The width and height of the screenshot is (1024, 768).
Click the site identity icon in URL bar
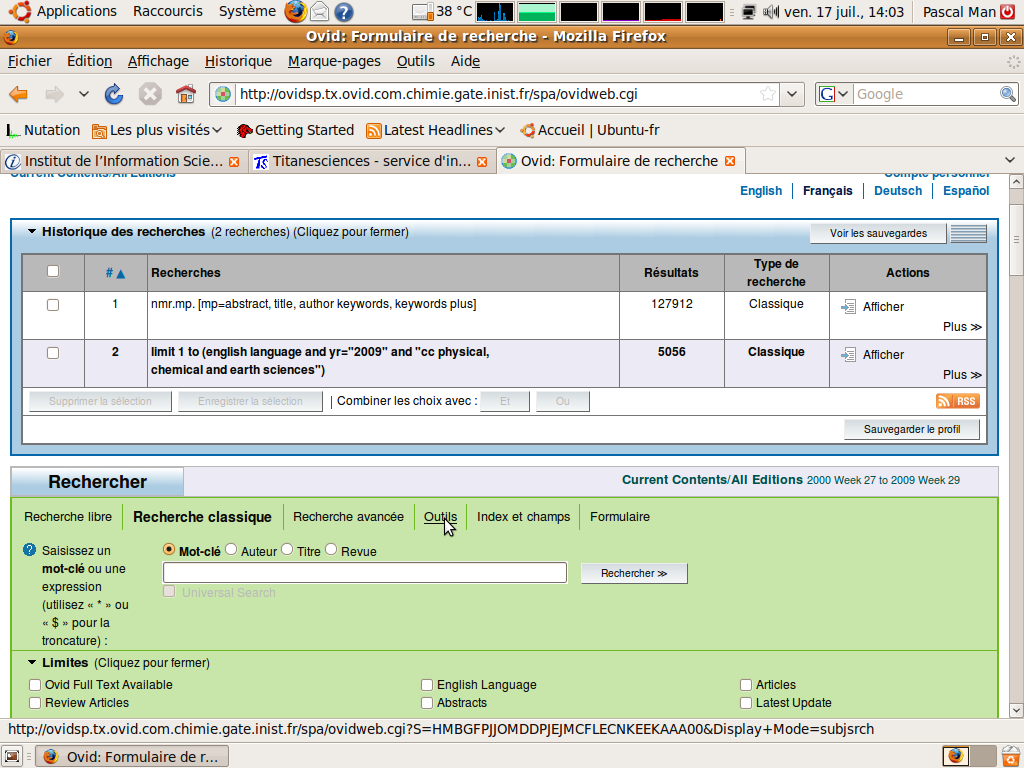click(223, 94)
